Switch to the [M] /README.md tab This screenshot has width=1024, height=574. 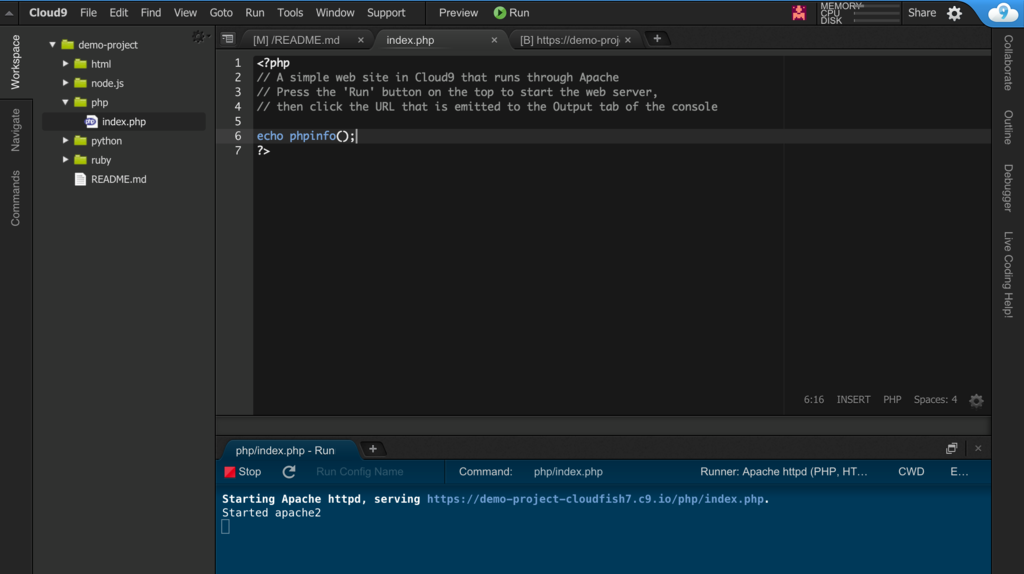click(296, 40)
